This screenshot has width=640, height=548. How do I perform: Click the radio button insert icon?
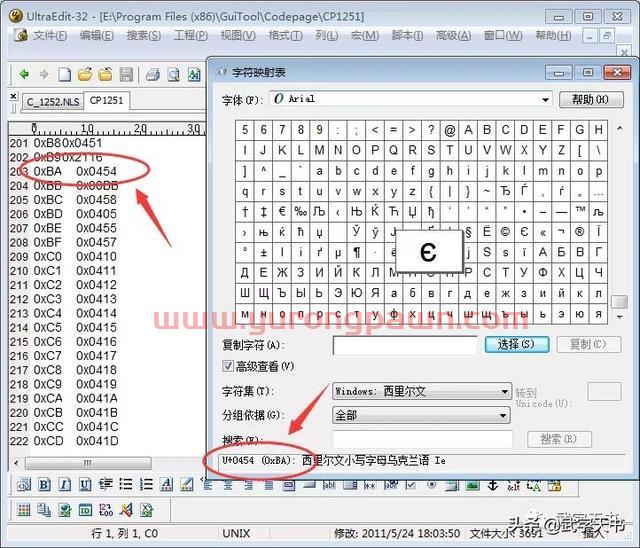pos(432,485)
